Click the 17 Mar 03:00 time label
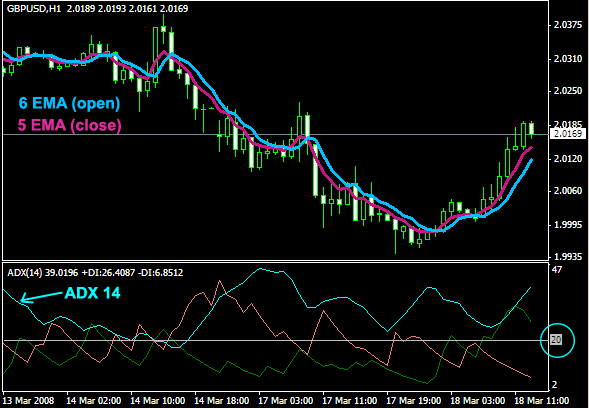This screenshot has height=408, width=589. pos(285,400)
